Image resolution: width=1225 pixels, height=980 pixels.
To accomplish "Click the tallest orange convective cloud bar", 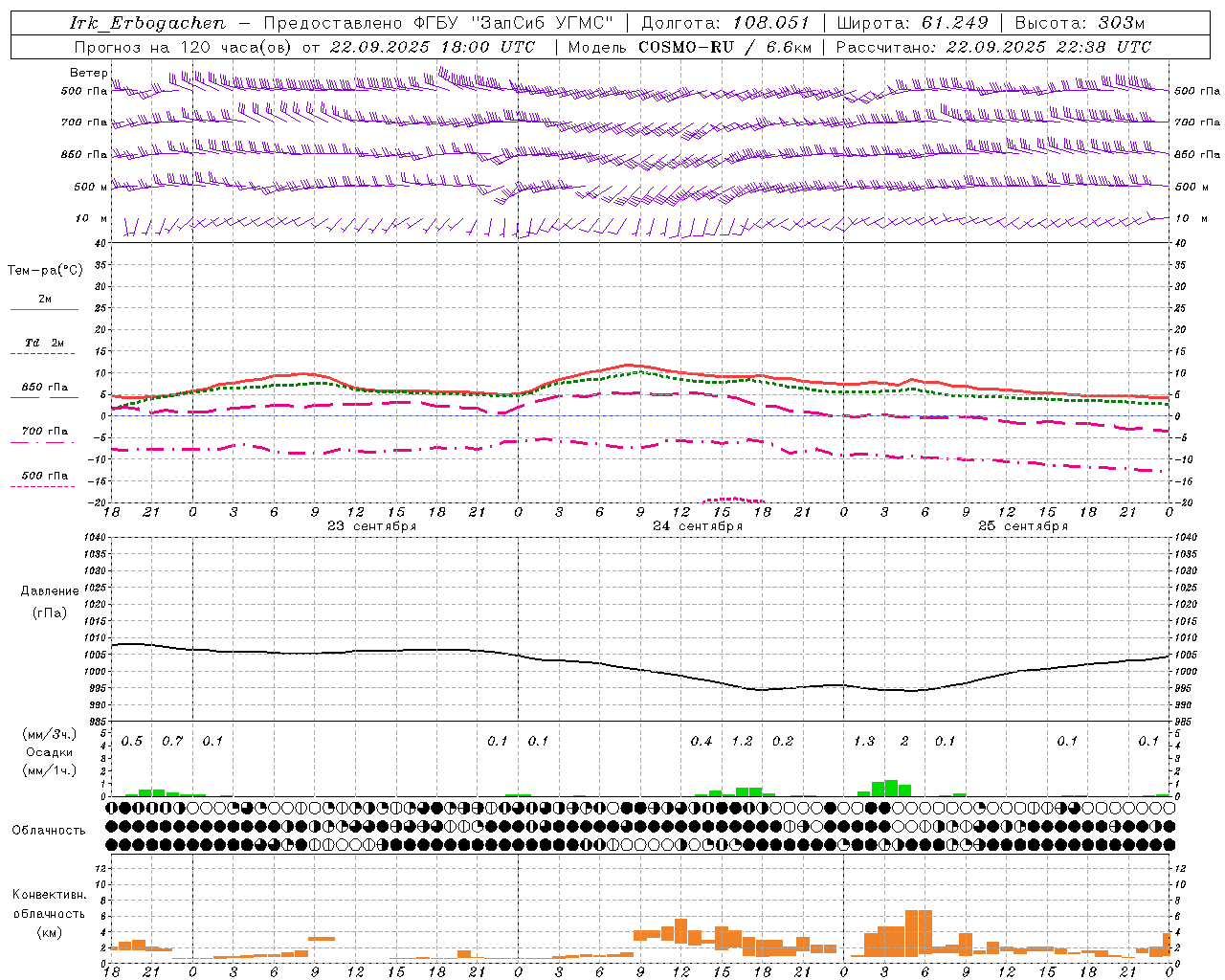I will (912, 933).
